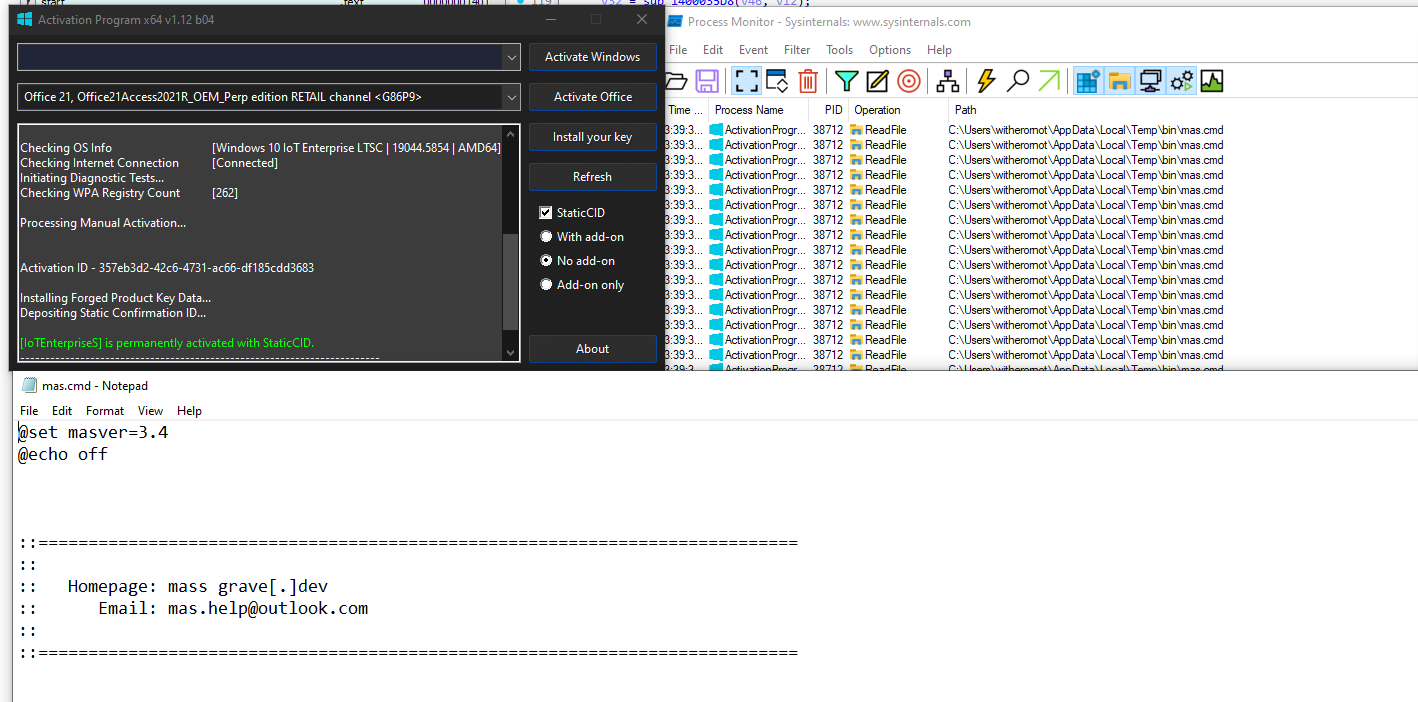1418x702 pixels.
Task: Click the log scrollbar up arrow
Action: tap(511, 134)
